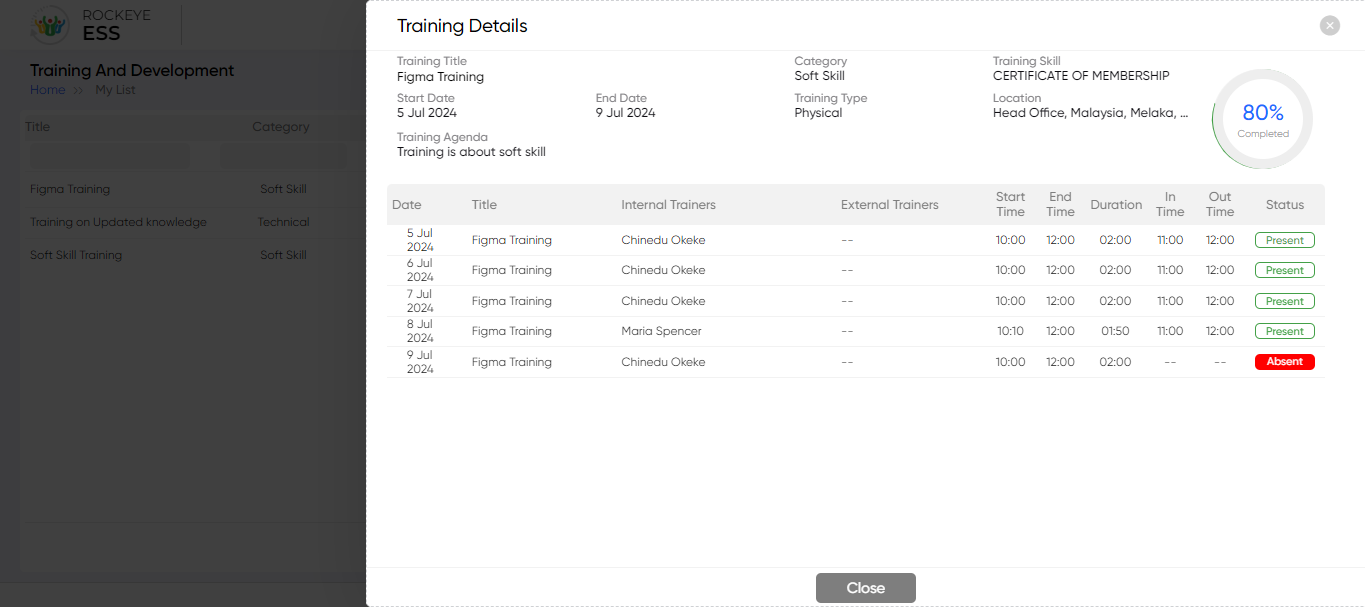Click the Present badge for 5 Jul 2024
The width and height of the screenshot is (1365, 607).
pos(1285,240)
